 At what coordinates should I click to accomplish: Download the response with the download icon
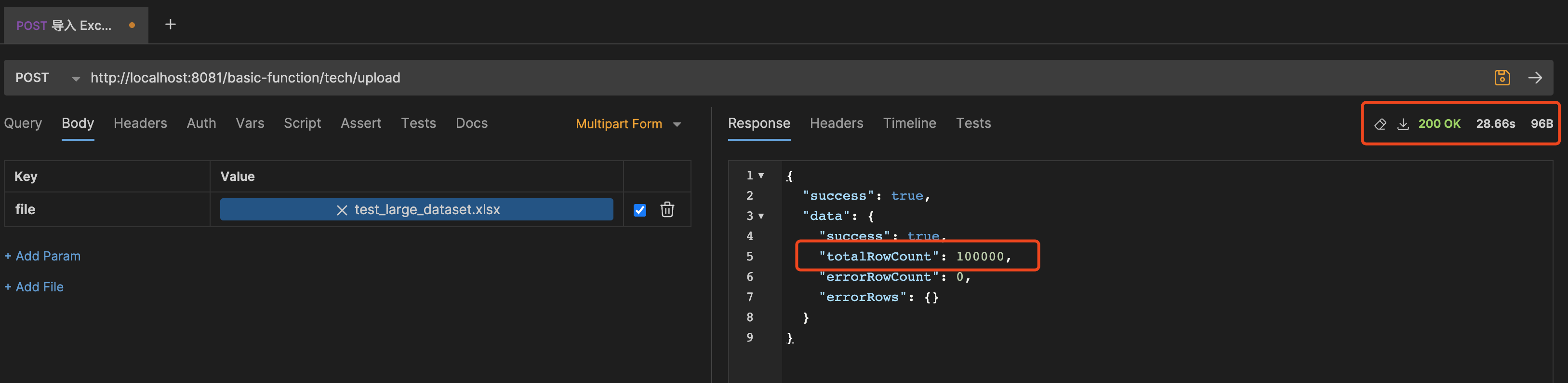pyautogui.click(x=1402, y=123)
